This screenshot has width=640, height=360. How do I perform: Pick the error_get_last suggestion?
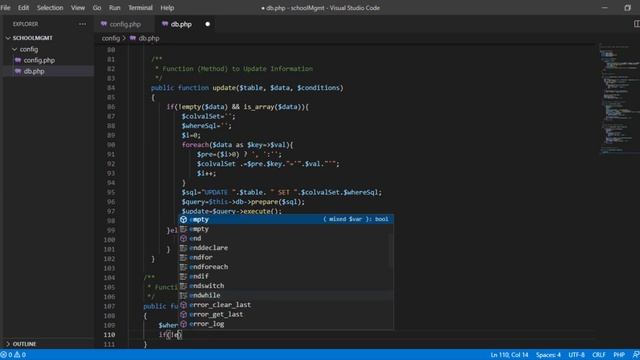286,314
